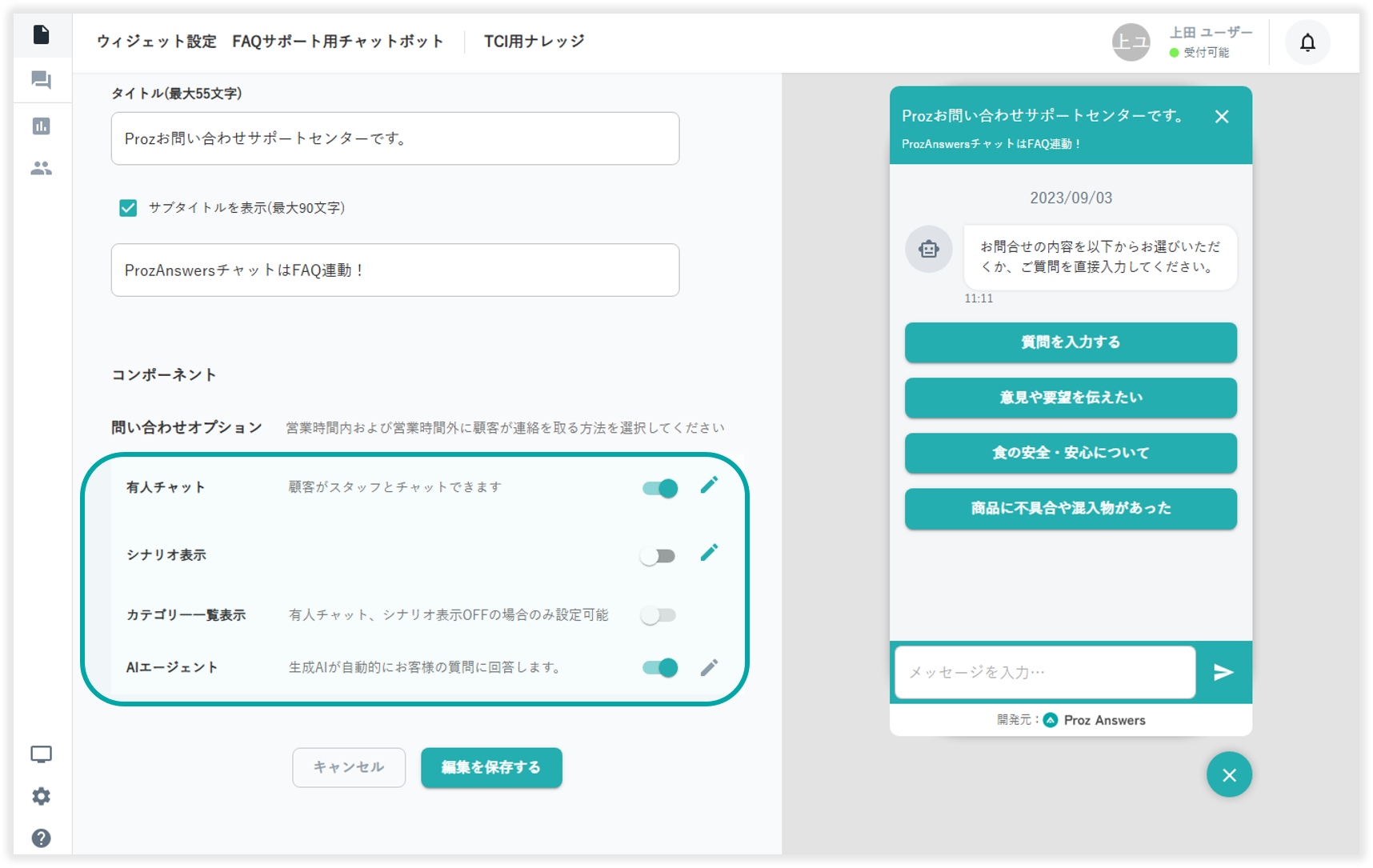Click the 食の安全・安心について chat button
Screen dimensions: 1373x868
pyautogui.click(x=1071, y=453)
